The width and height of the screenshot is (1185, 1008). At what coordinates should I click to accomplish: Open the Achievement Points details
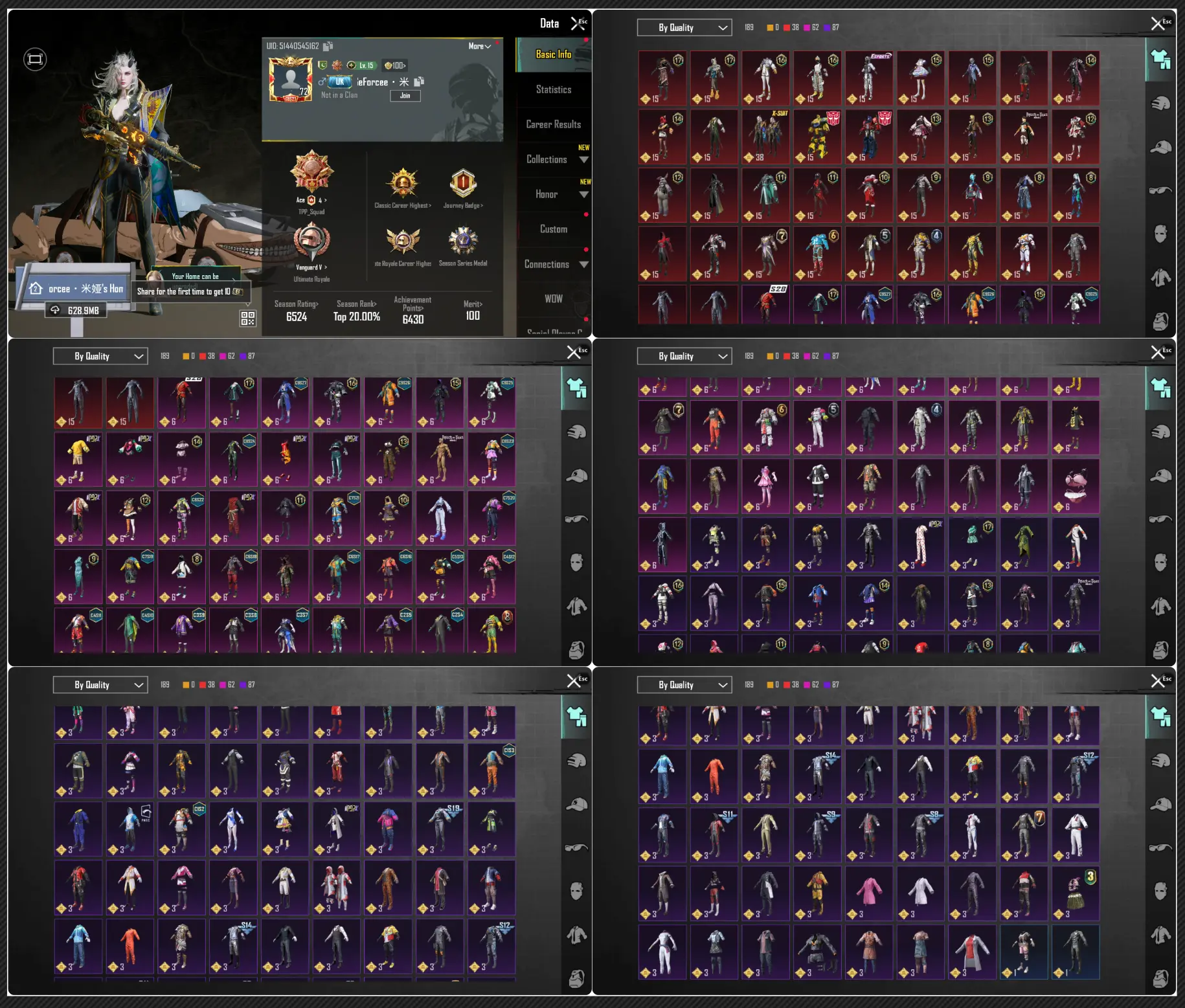413,310
